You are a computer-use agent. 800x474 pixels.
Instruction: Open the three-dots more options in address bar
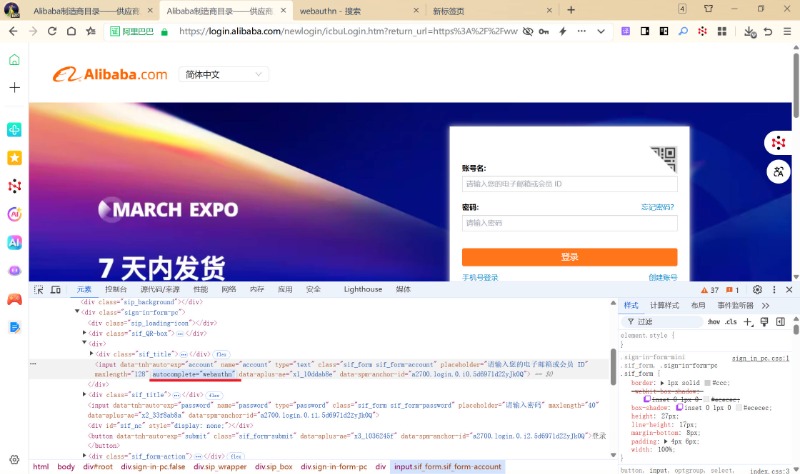(x=581, y=31)
